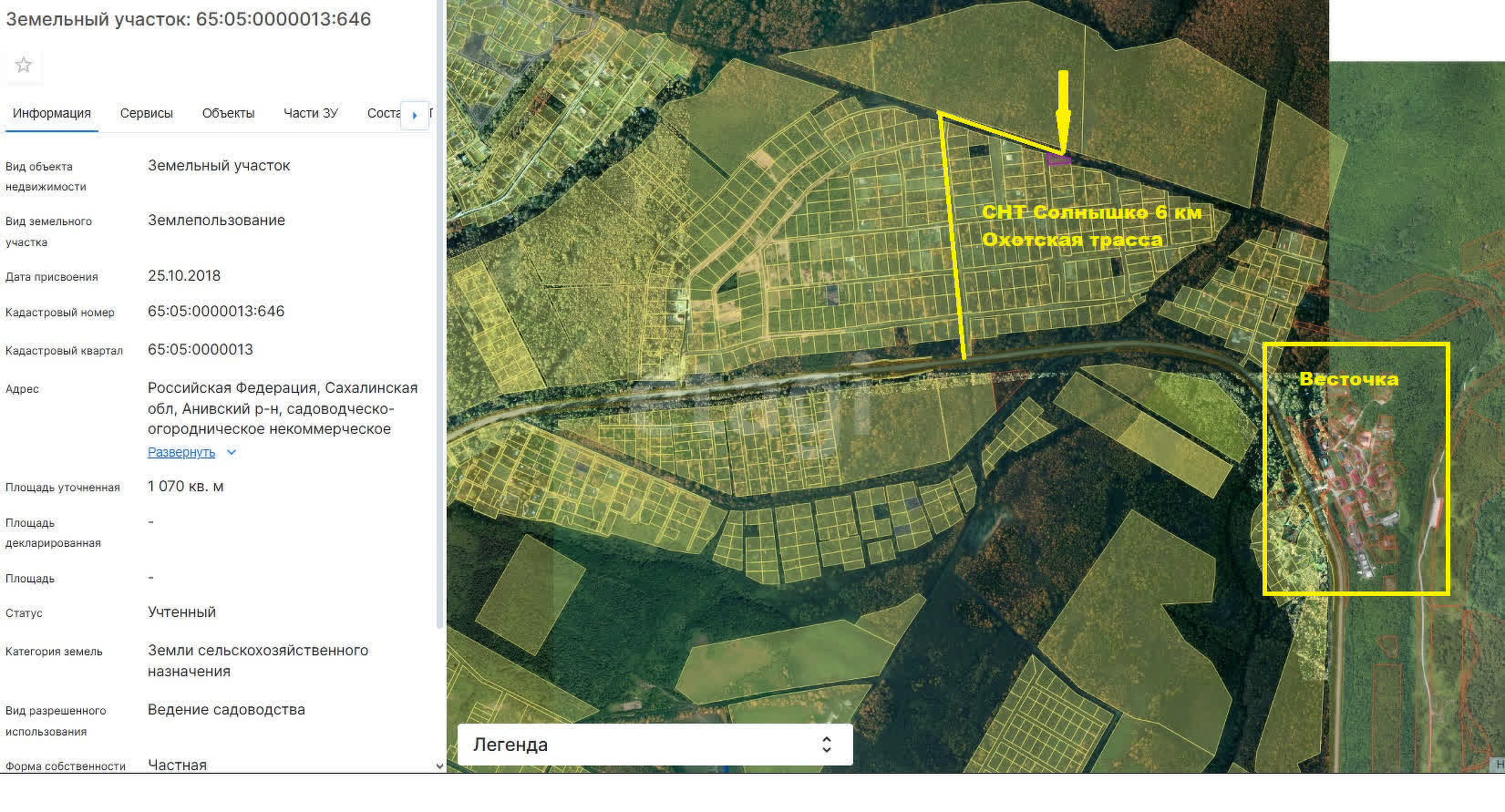Open the Объекты tab
Viewport: 1505px width, 812px height.
tap(228, 113)
